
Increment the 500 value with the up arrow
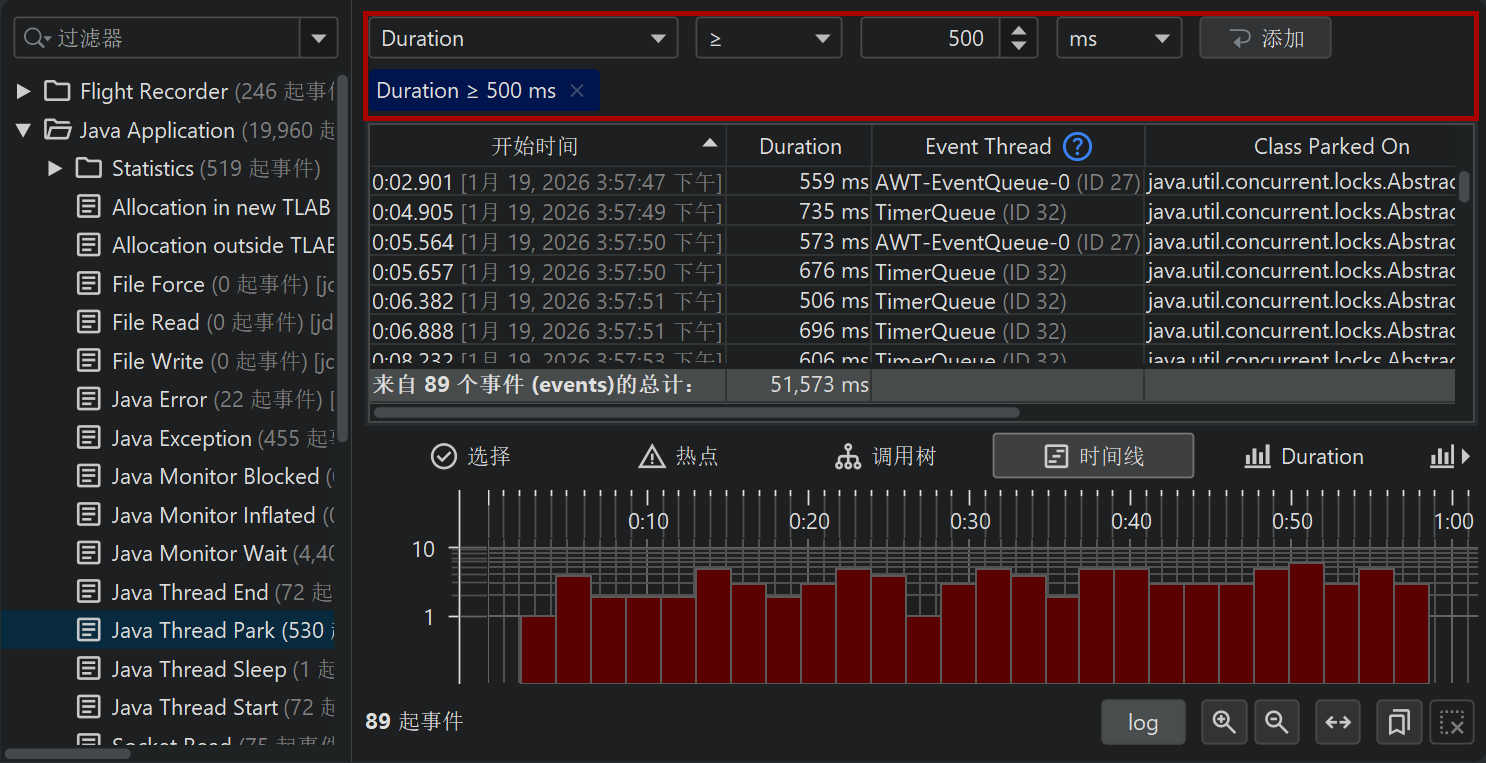pos(1019,31)
